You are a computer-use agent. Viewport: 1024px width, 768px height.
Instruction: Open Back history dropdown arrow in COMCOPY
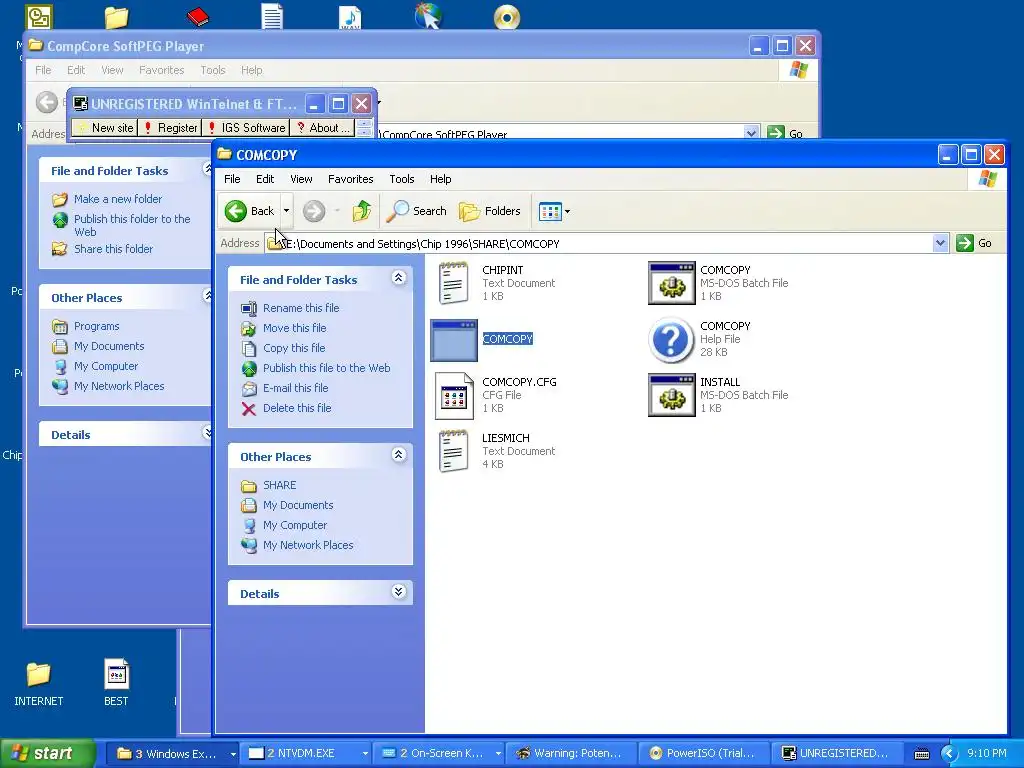[286, 211]
